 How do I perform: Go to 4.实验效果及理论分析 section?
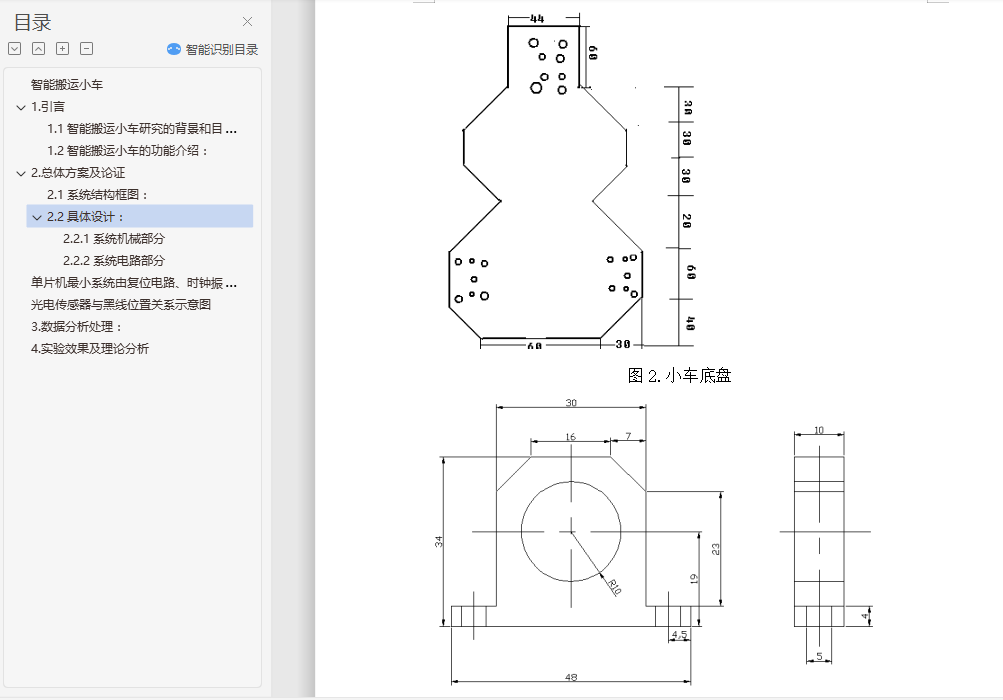click(x=90, y=349)
